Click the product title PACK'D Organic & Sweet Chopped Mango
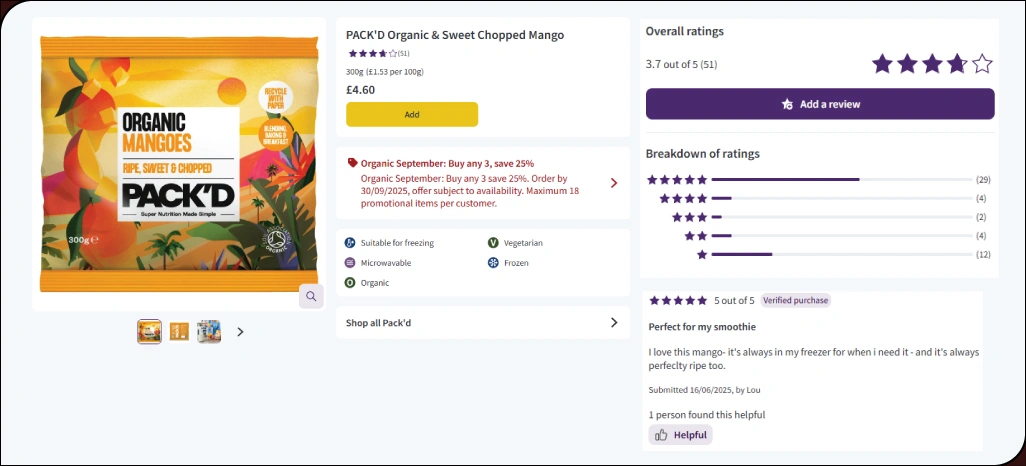 pos(455,35)
